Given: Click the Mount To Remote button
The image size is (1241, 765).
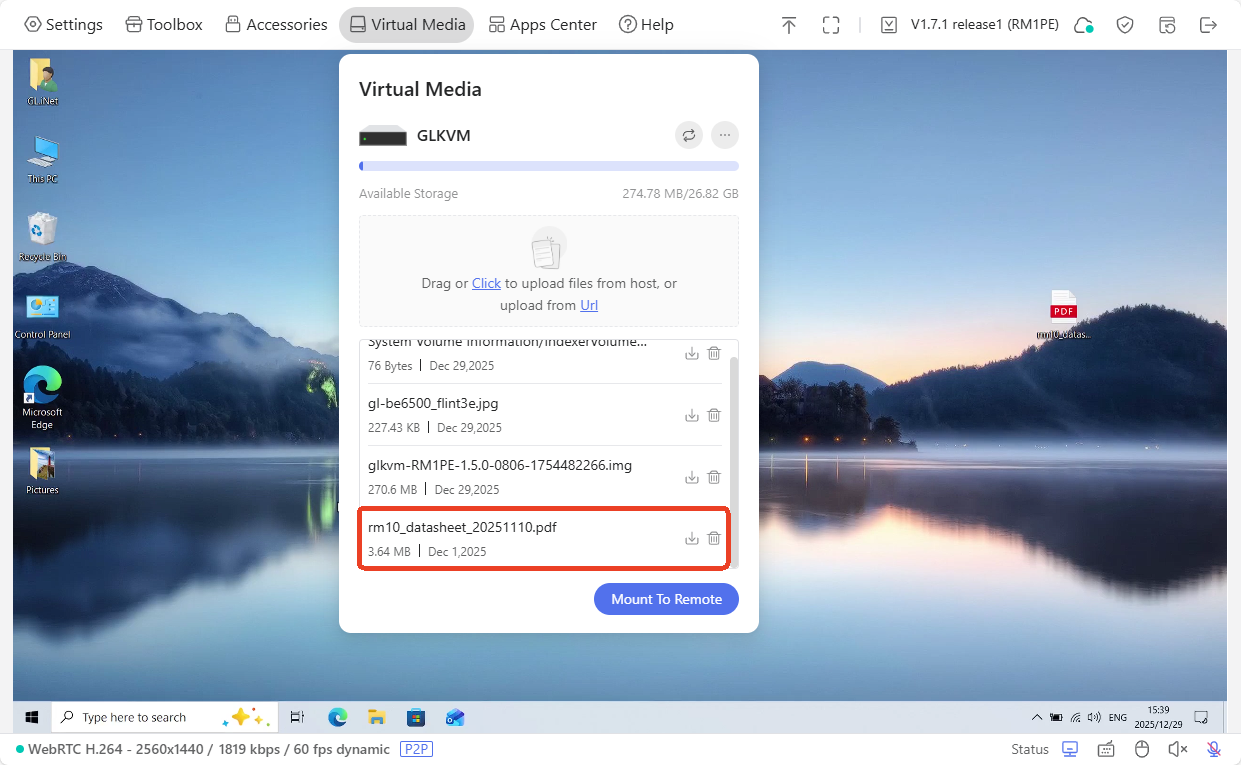Looking at the screenshot, I should click(x=666, y=599).
